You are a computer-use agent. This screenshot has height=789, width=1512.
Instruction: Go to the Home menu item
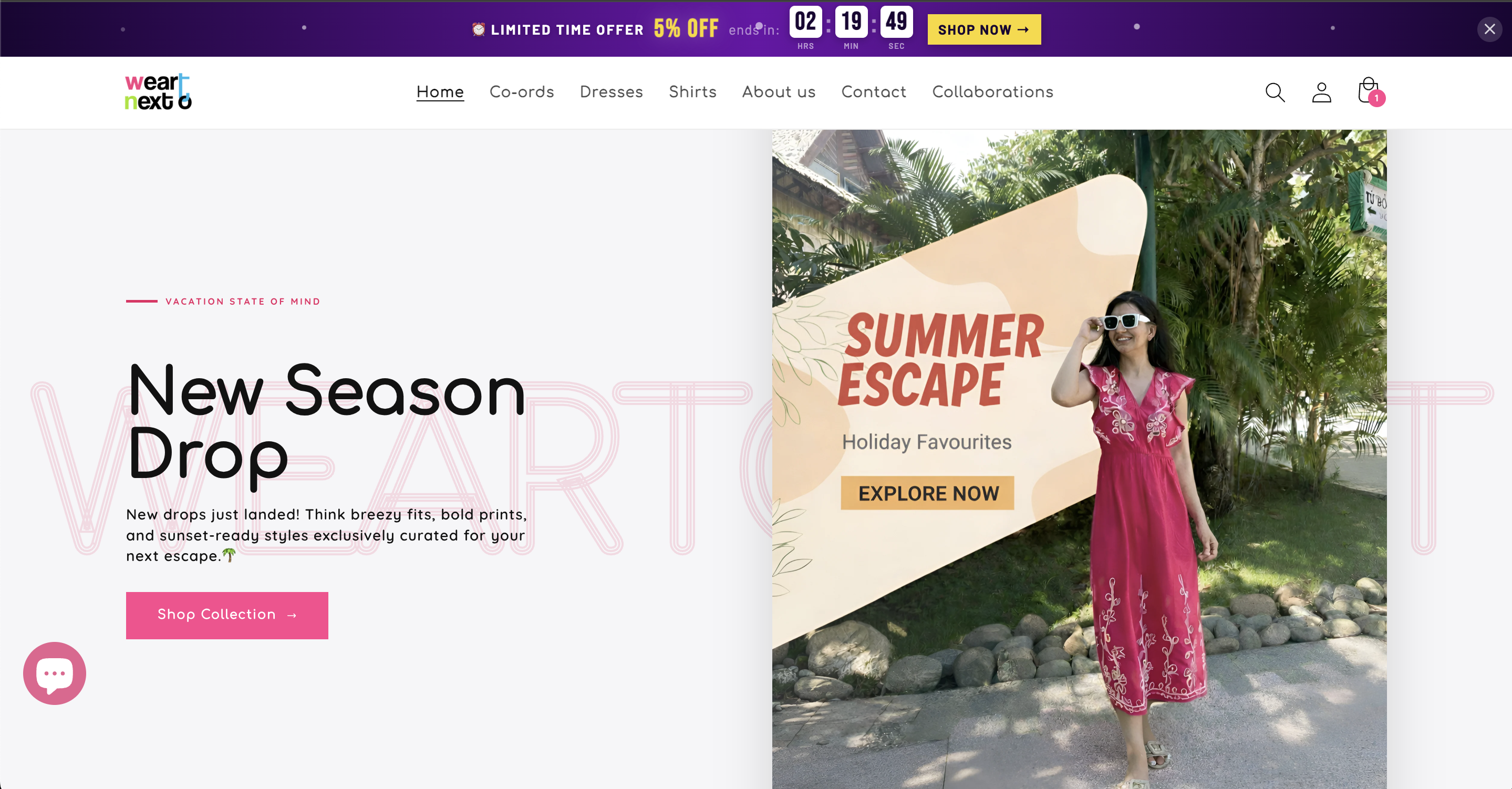click(440, 92)
